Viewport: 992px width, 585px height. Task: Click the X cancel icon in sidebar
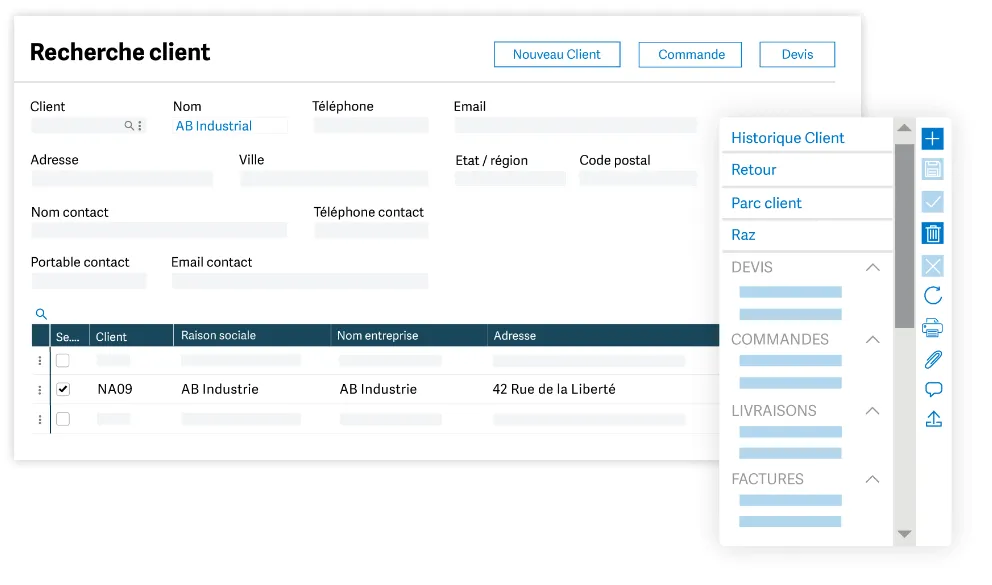[932, 266]
